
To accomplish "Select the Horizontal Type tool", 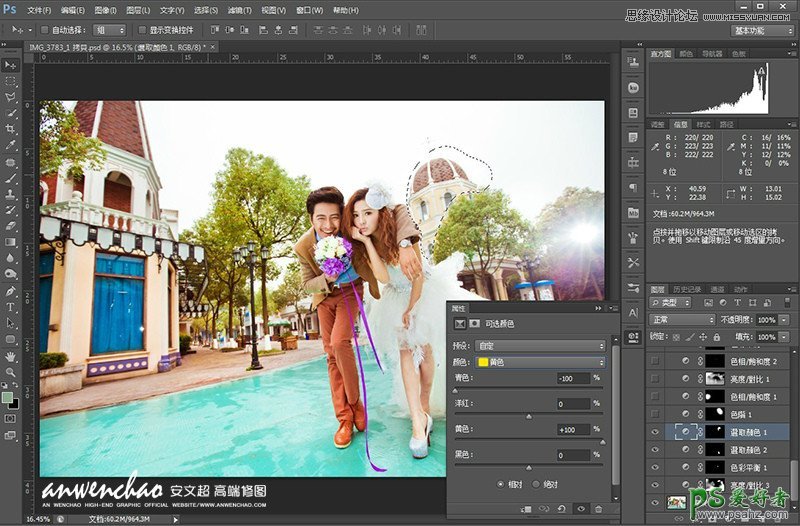I will click(x=11, y=307).
